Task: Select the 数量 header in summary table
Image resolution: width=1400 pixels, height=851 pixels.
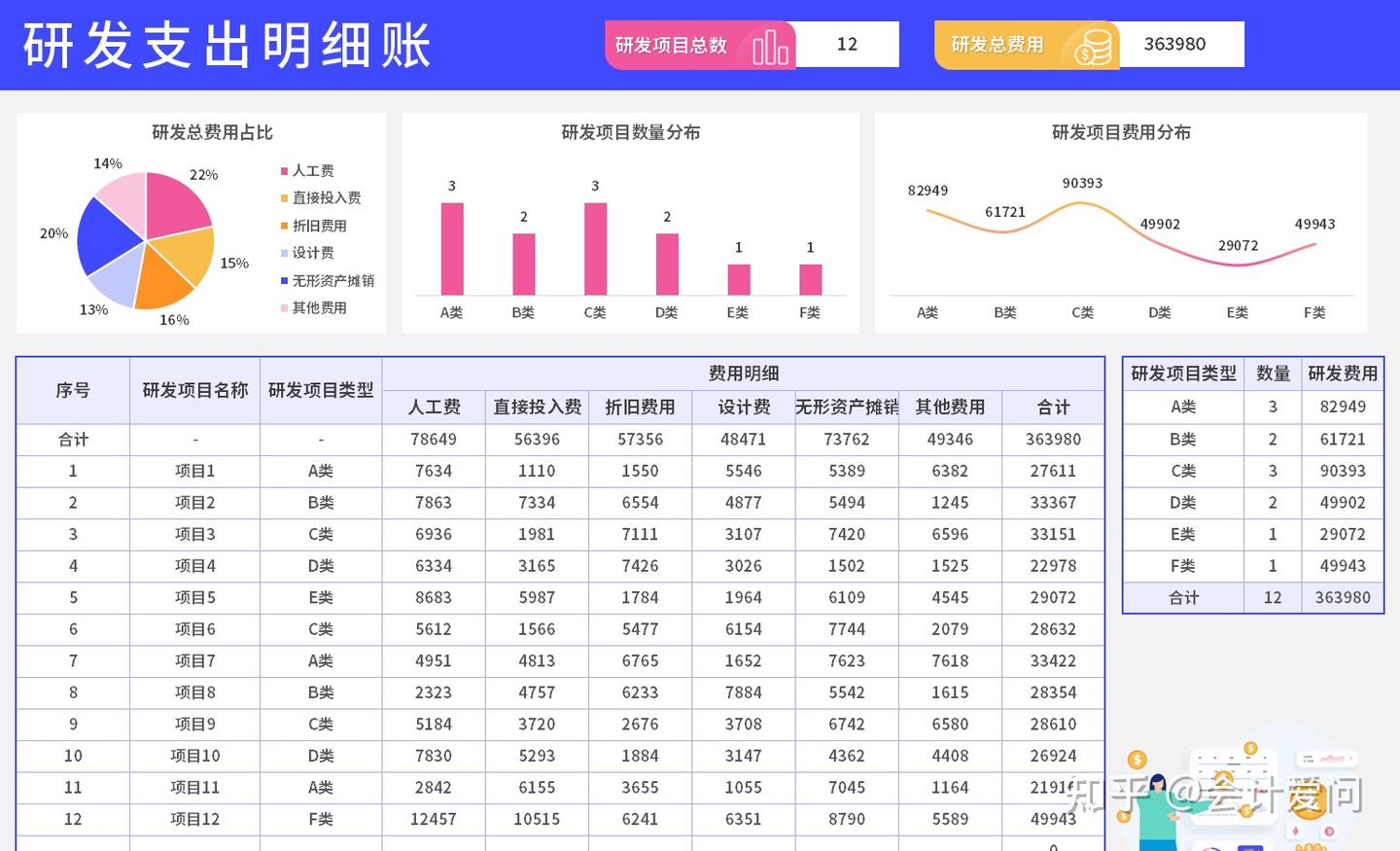Action: point(1273,373)
